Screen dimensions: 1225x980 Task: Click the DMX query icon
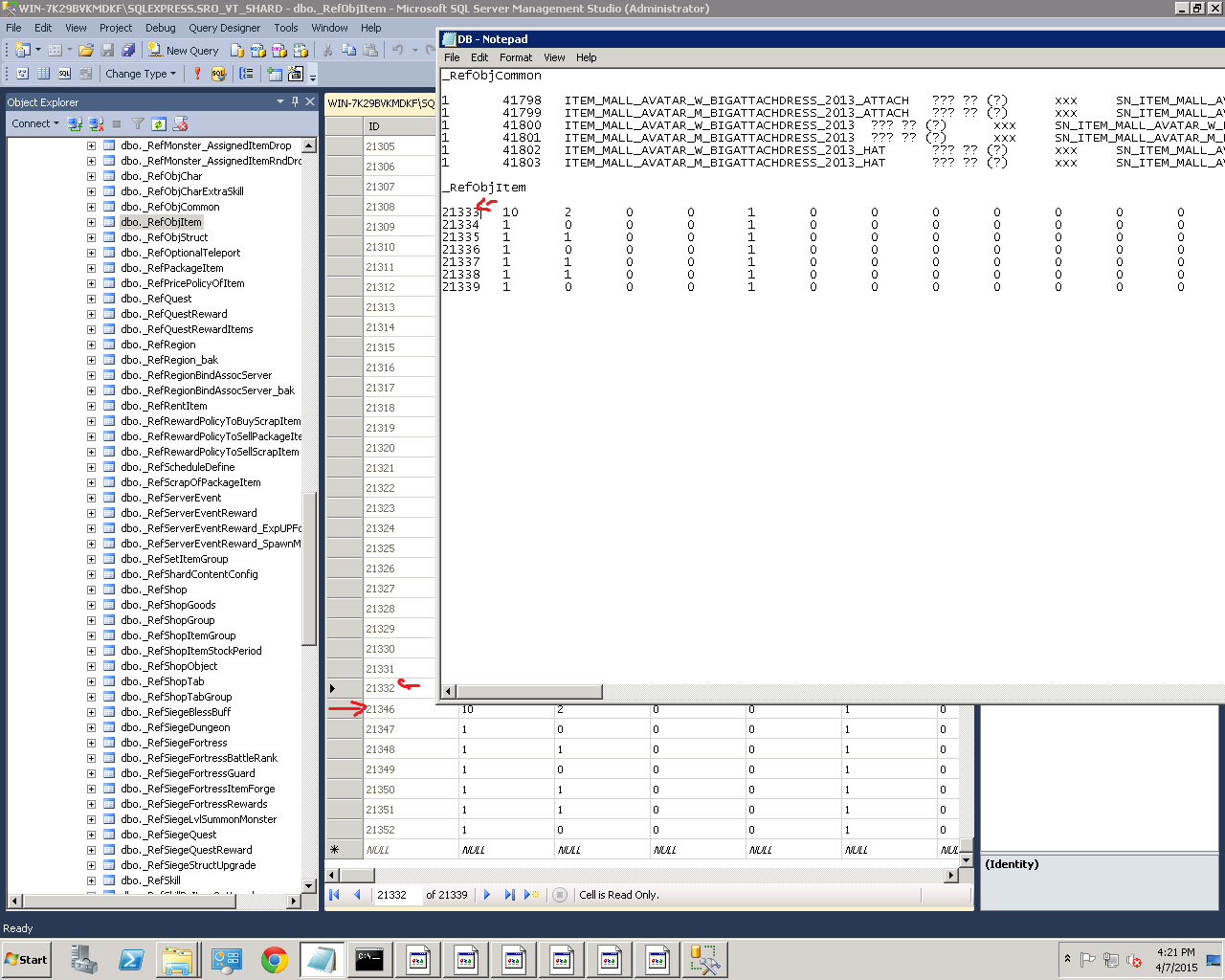[279, 51]
